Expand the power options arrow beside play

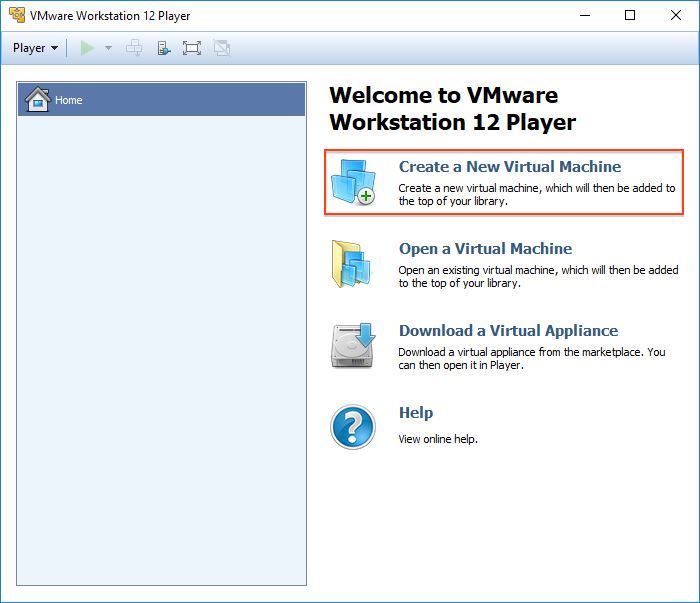pyautogui.click(x=108, y=48)
